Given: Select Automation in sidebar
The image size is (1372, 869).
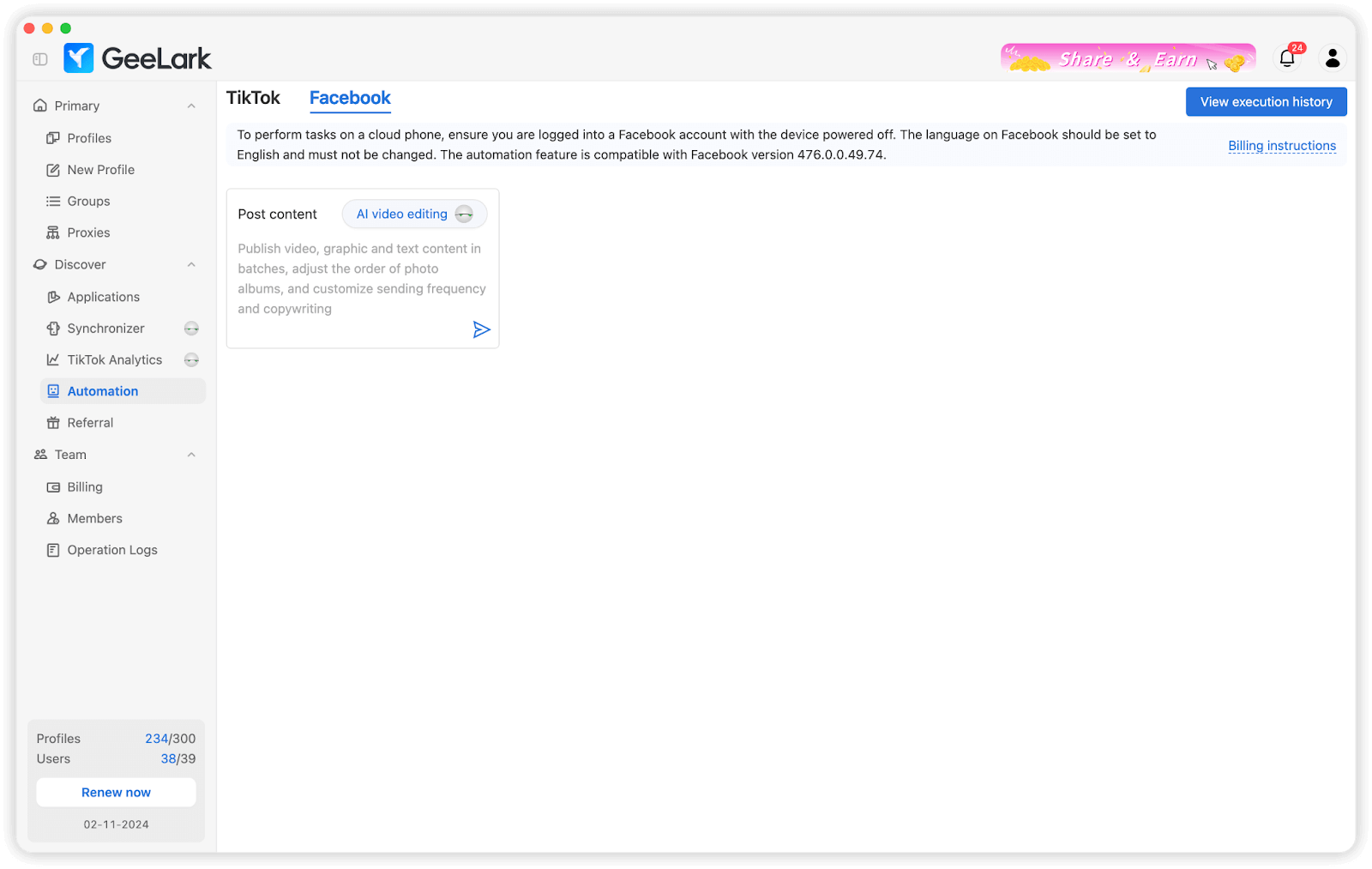Looking at the screenshot, I should tap(123, 391).
